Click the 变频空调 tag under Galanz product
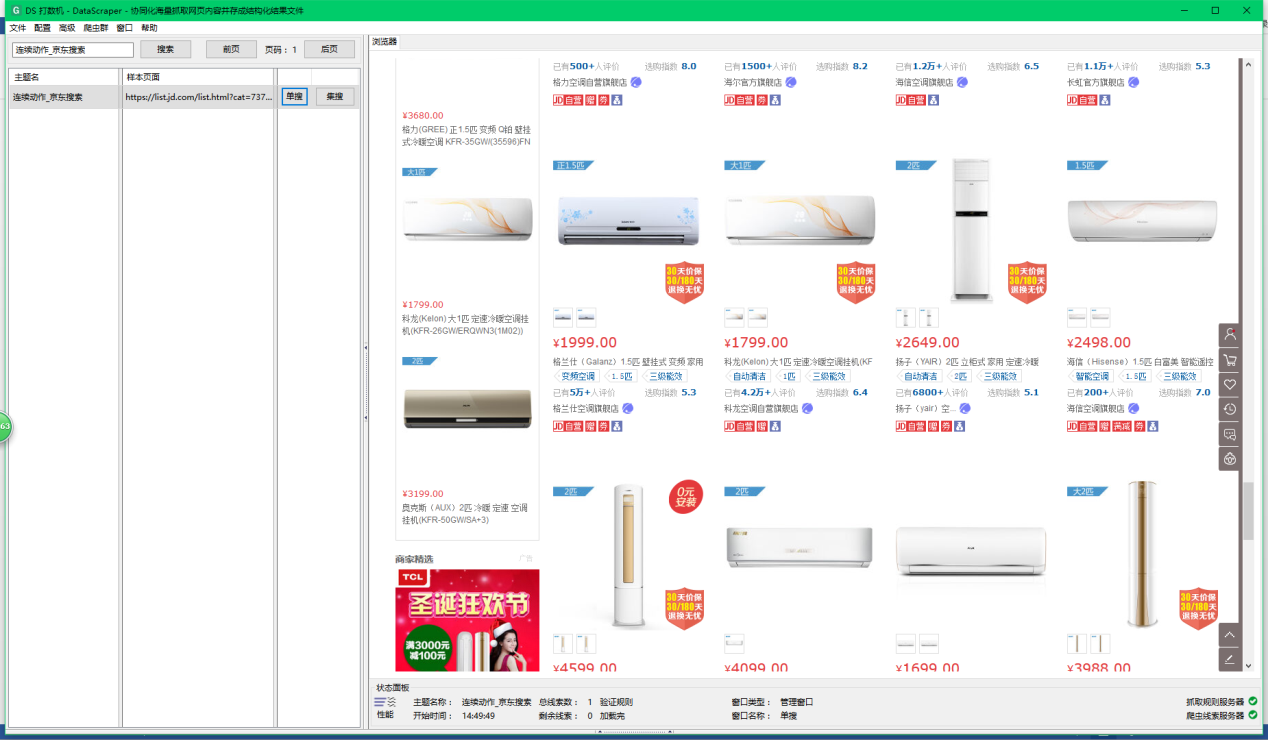This screenshot has height=740, width=1268. click(x=578, y=377)
